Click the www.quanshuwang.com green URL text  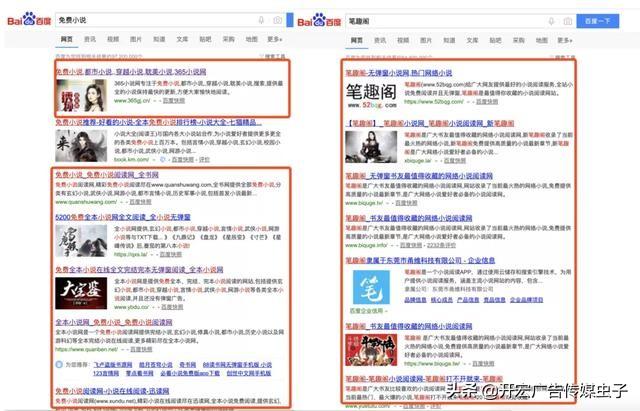86,202
